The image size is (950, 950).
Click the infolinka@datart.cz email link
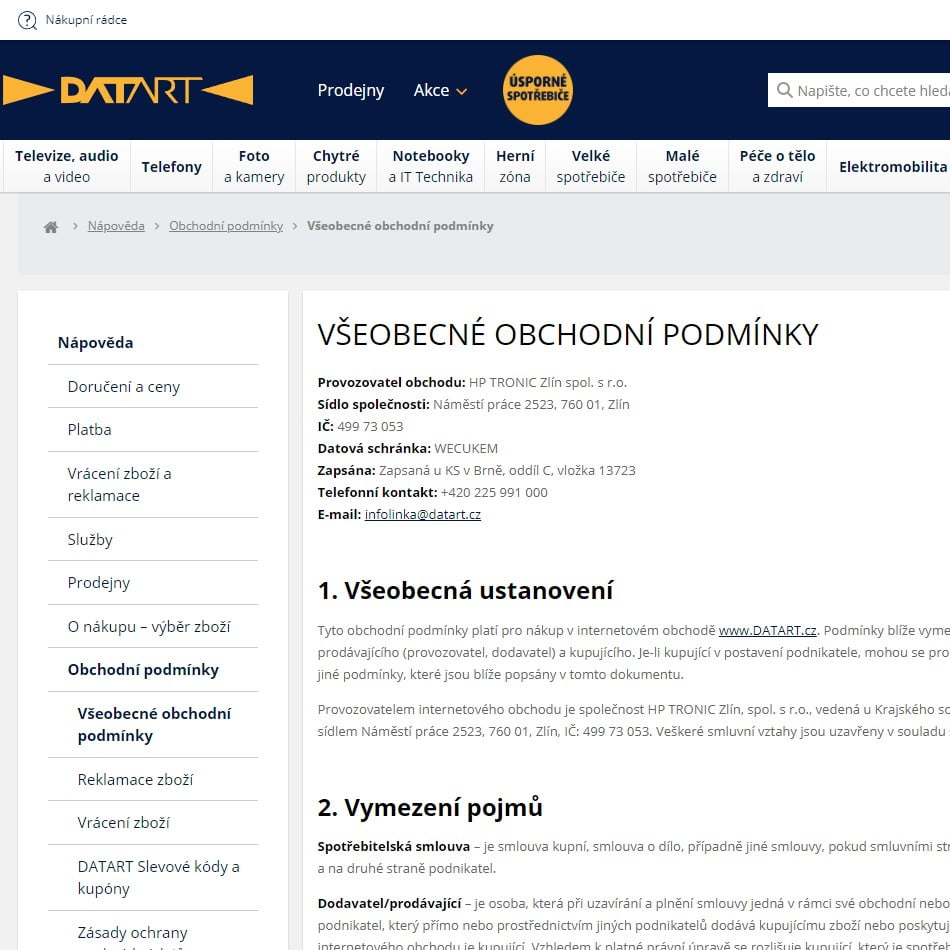pyautogui.click(x=422, y=514)
